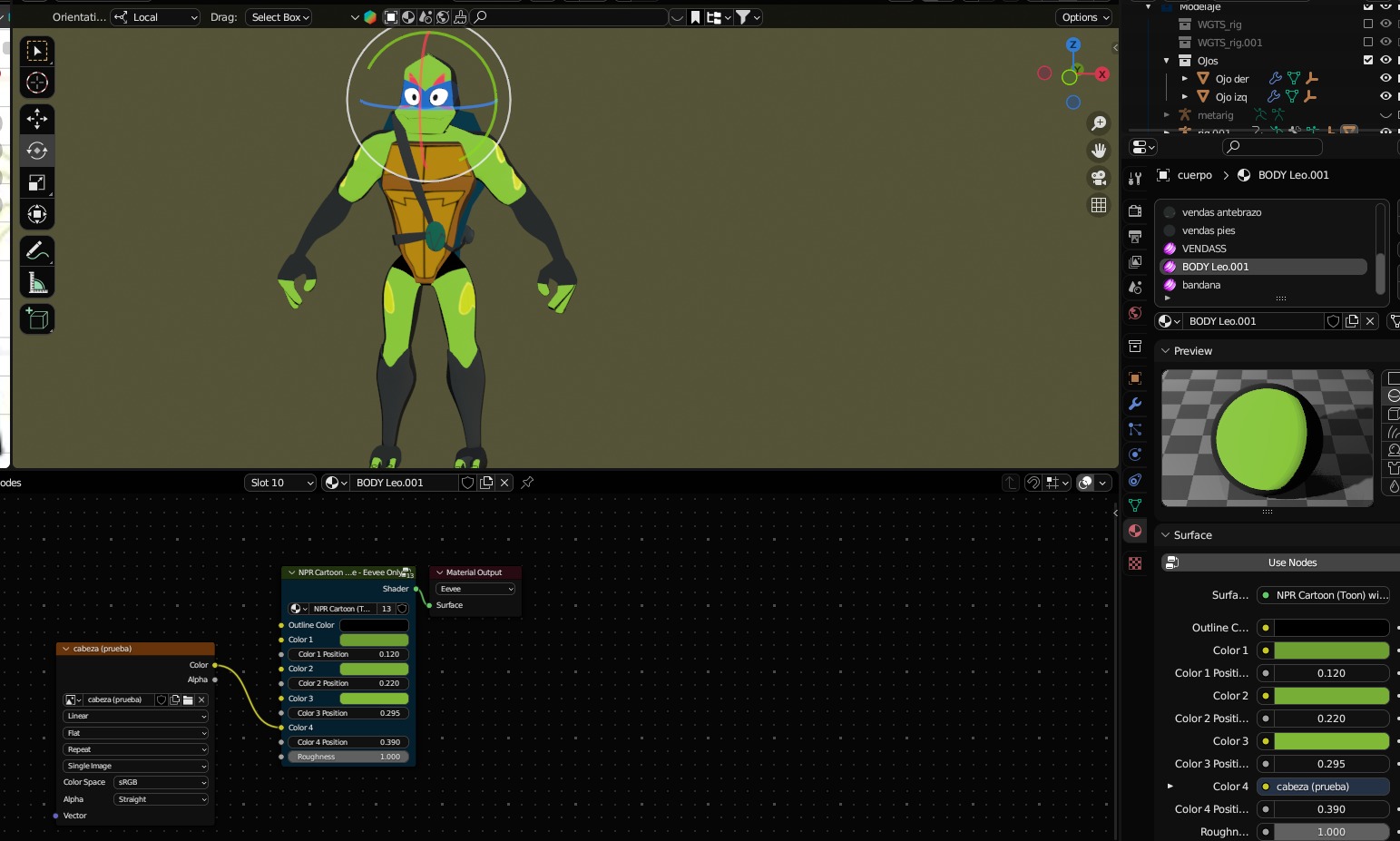The width and height of the screenshot is (1400, 841).
Task: Click Color 4 cabeza (prueba) link button
Action: 1323,787
